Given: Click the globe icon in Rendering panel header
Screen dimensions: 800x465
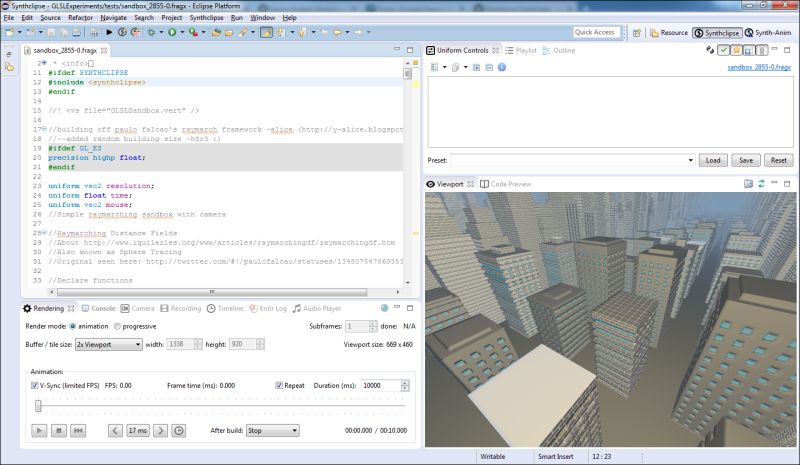Looking at the screenshot, I should pos(384,308).
